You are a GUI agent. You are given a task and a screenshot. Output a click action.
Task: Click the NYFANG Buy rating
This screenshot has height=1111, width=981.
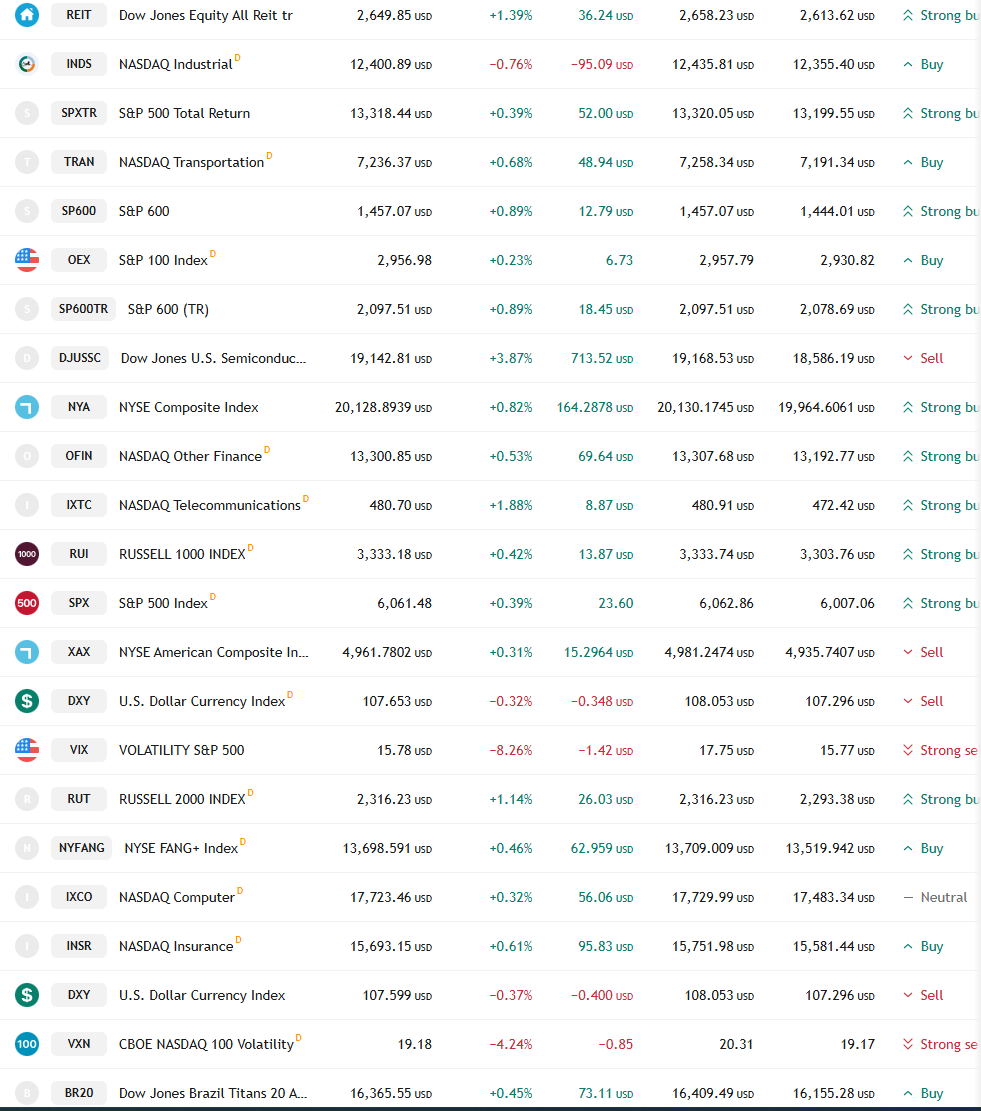923,847
